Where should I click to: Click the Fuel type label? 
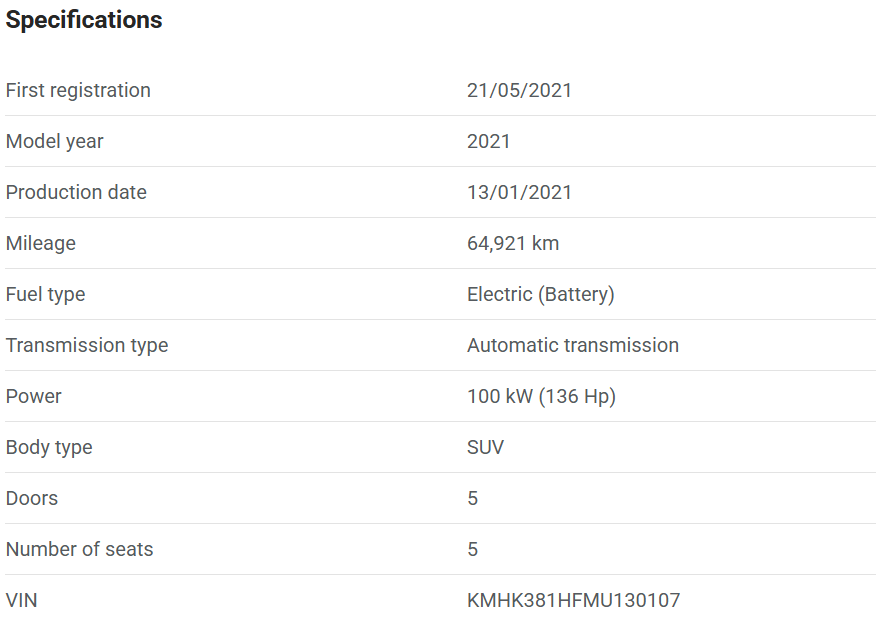pyautogui.click(x=46, y=294)
